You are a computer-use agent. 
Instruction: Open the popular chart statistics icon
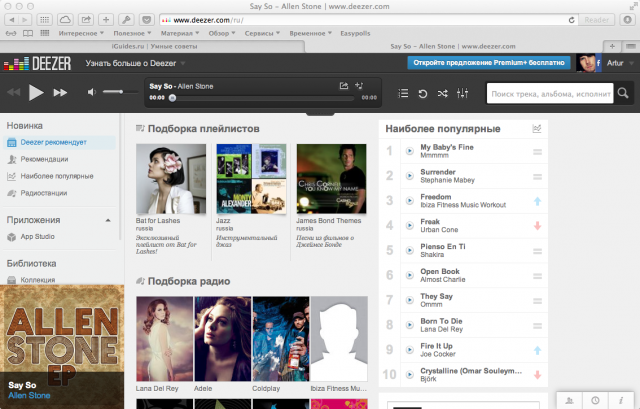coord(537,129)
